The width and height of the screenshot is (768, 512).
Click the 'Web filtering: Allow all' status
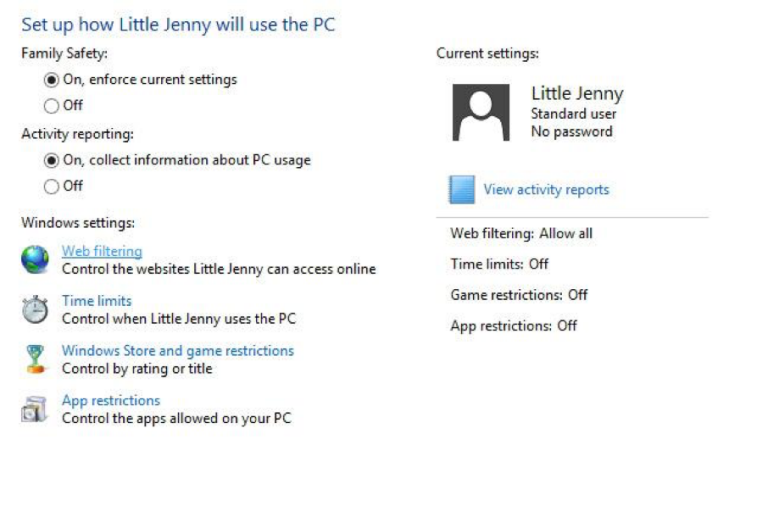[521, 233]
